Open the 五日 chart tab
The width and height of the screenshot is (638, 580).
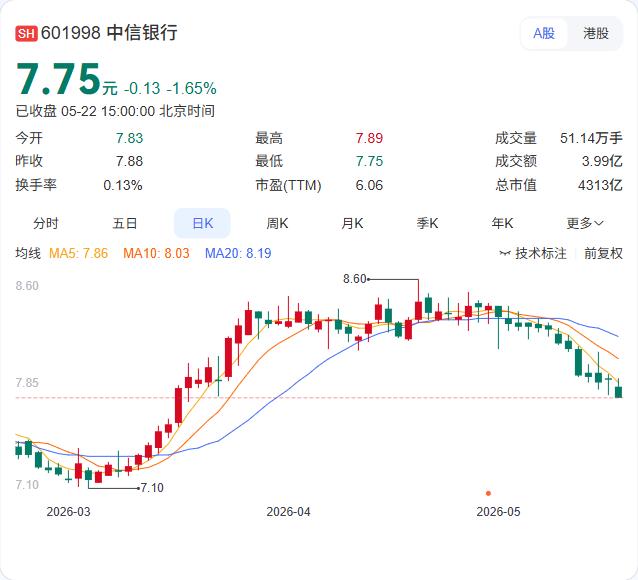125,223
